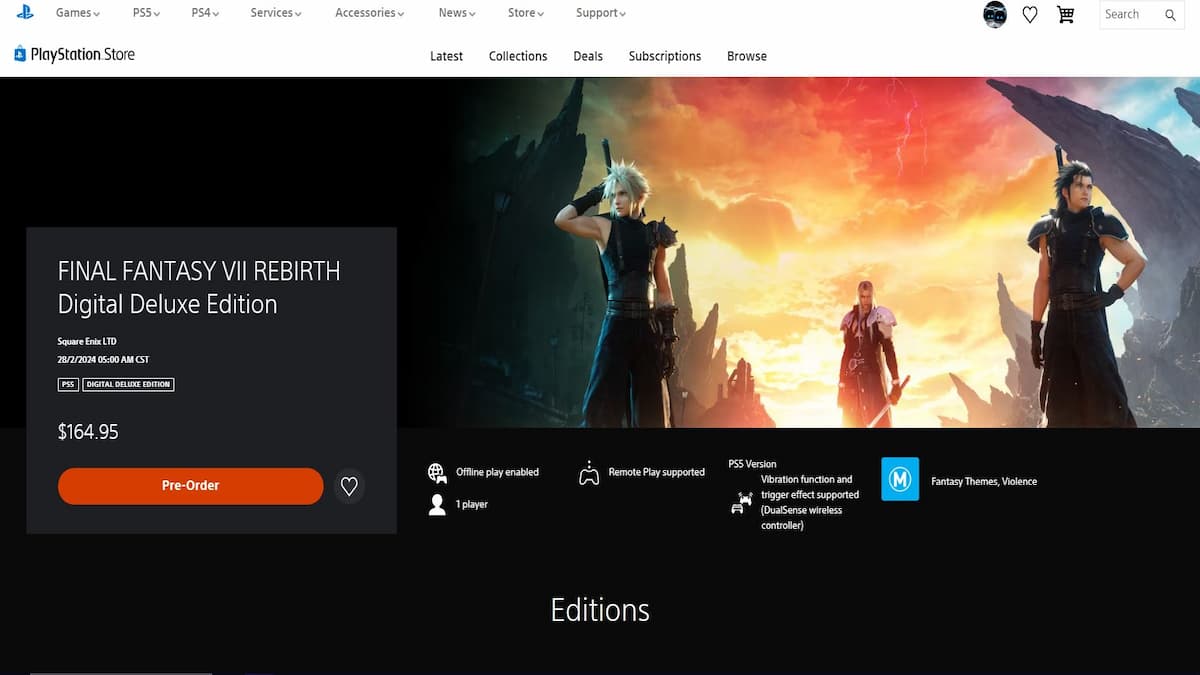Open the shopping cart
Screen dimensions: 1200x675
(x=1065, y=15)
